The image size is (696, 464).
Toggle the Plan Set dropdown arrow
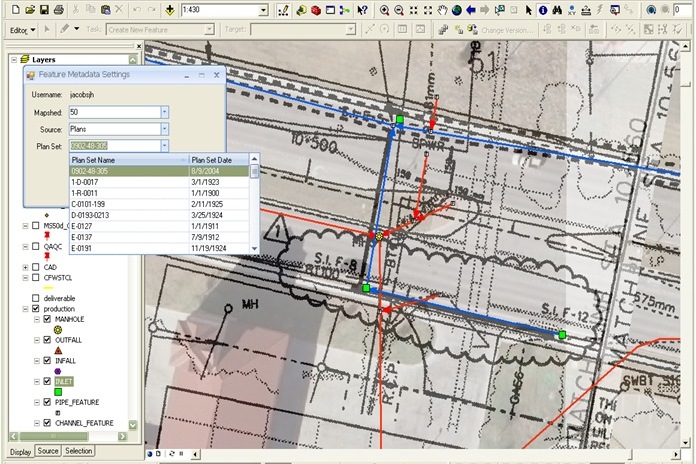(164, 146)
